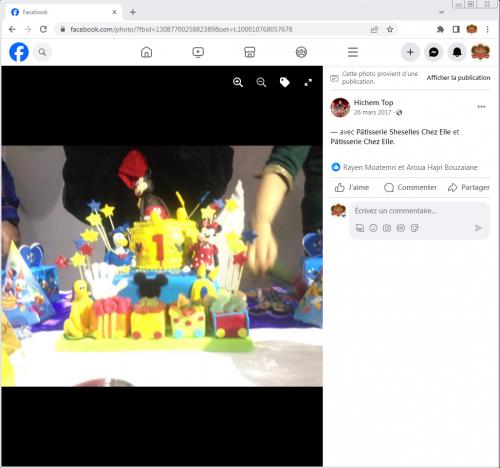Click the Partager button
500x468 pixels.
[469, 188]
